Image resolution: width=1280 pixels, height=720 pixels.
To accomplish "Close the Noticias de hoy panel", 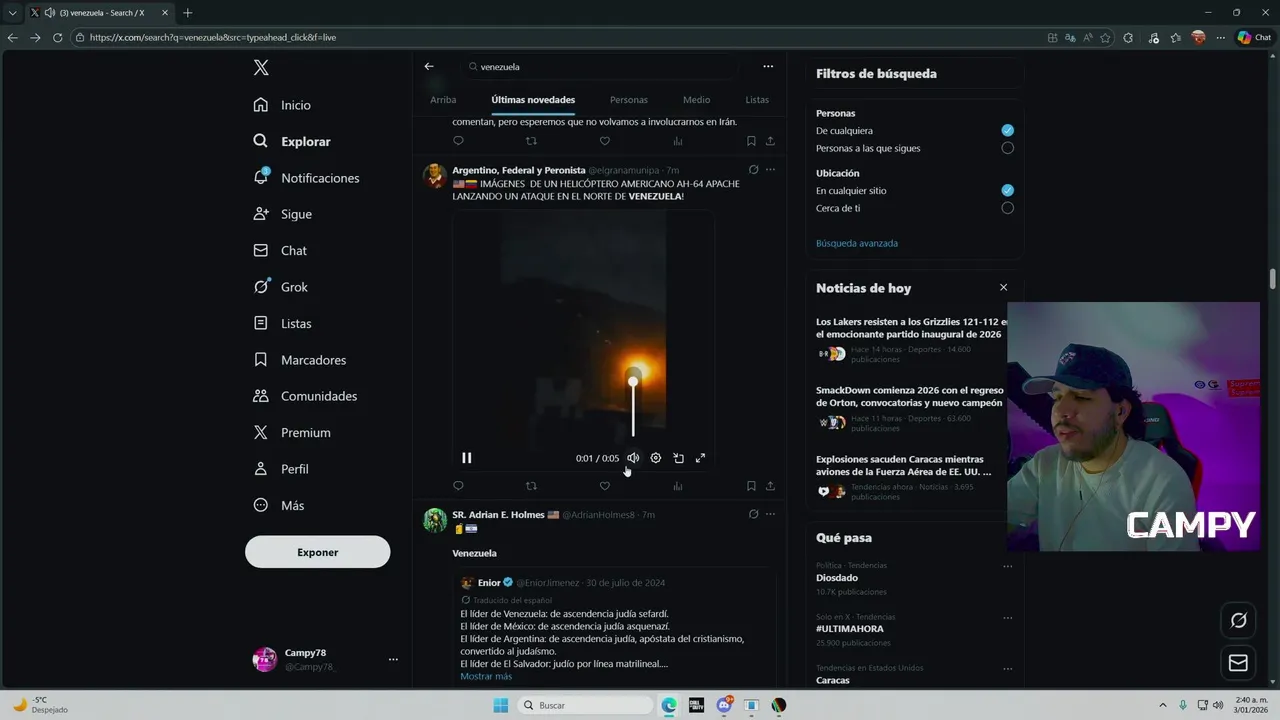I will (x=1003, y=288).
